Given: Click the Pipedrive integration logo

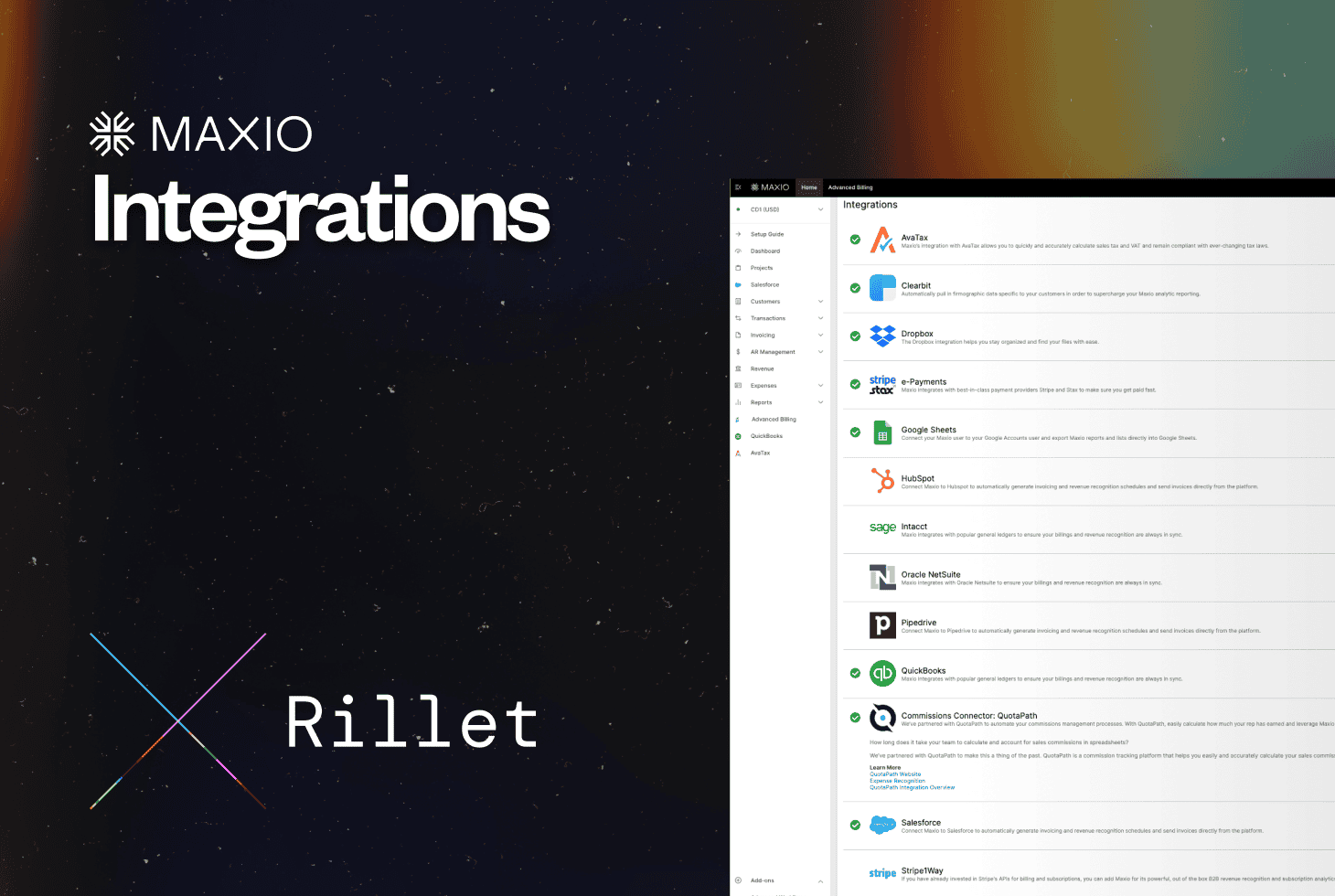Looking at the screenshot, I should click(882, 625).
